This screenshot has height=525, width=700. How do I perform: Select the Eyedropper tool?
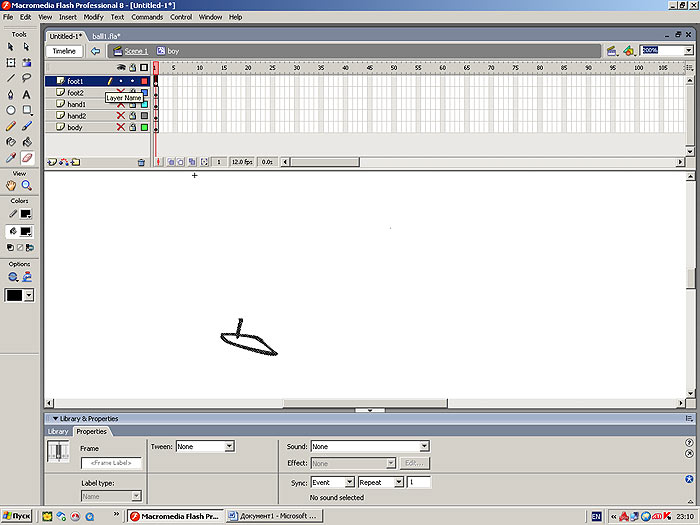click(x=11, y=158)
